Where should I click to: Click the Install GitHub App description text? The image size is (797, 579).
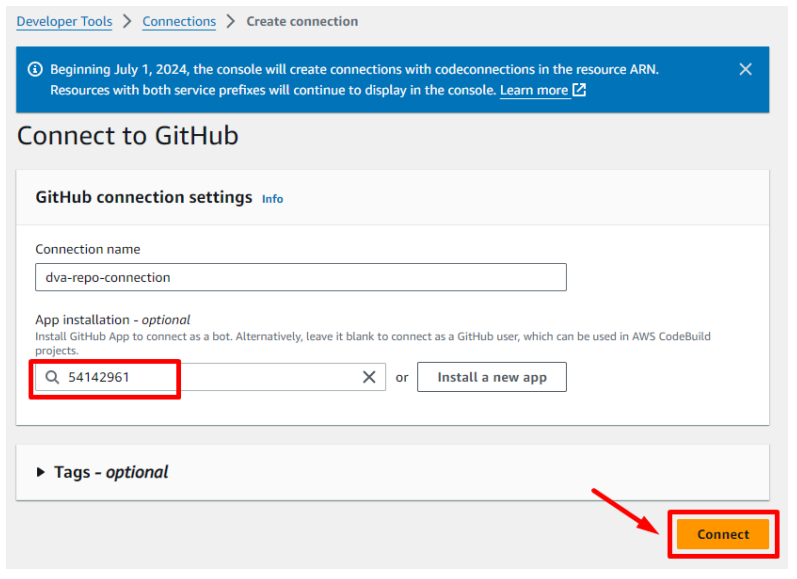[373, 343]
